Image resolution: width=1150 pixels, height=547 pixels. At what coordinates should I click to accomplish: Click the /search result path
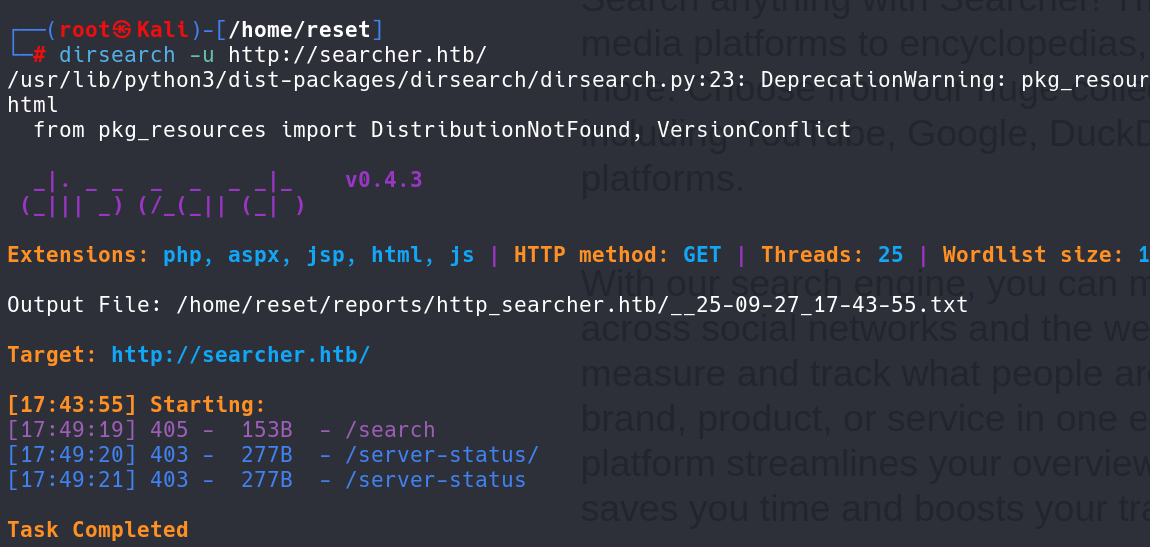(x=390, y=430)
